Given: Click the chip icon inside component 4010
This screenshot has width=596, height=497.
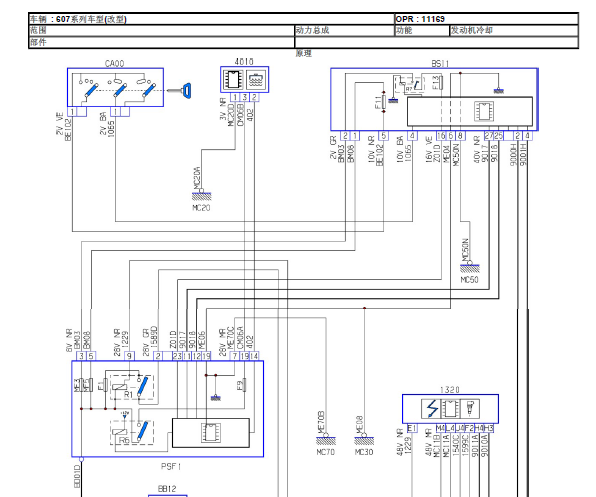Looking at the screenshot, I should tap(233, 79).
